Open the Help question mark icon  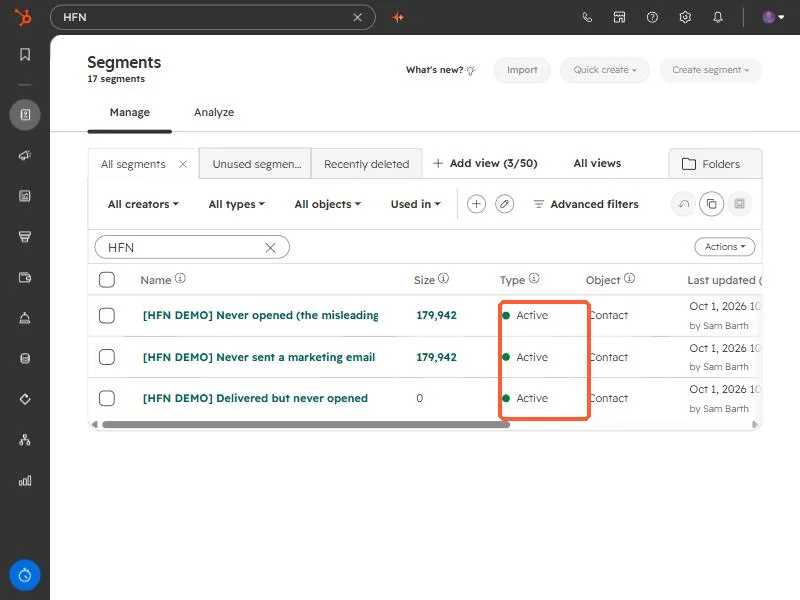(652, 17)
